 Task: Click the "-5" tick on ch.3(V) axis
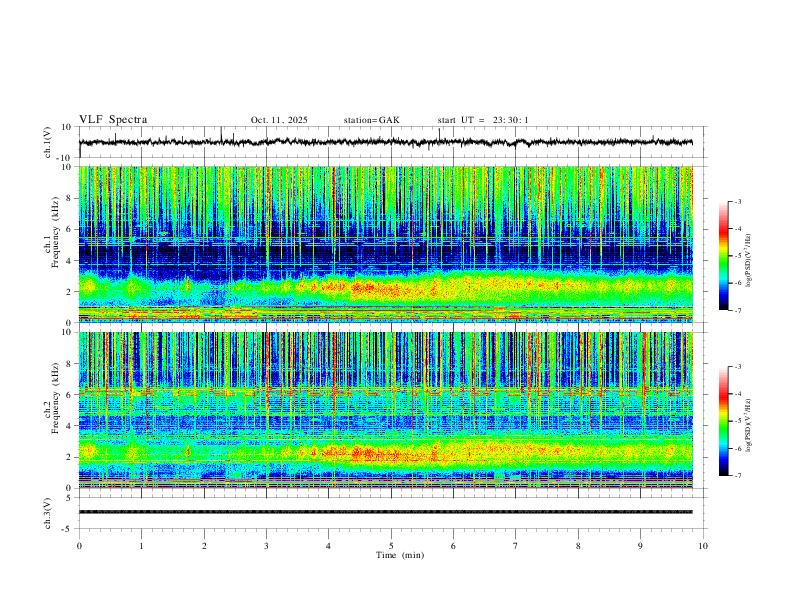(x=67, y=529)
